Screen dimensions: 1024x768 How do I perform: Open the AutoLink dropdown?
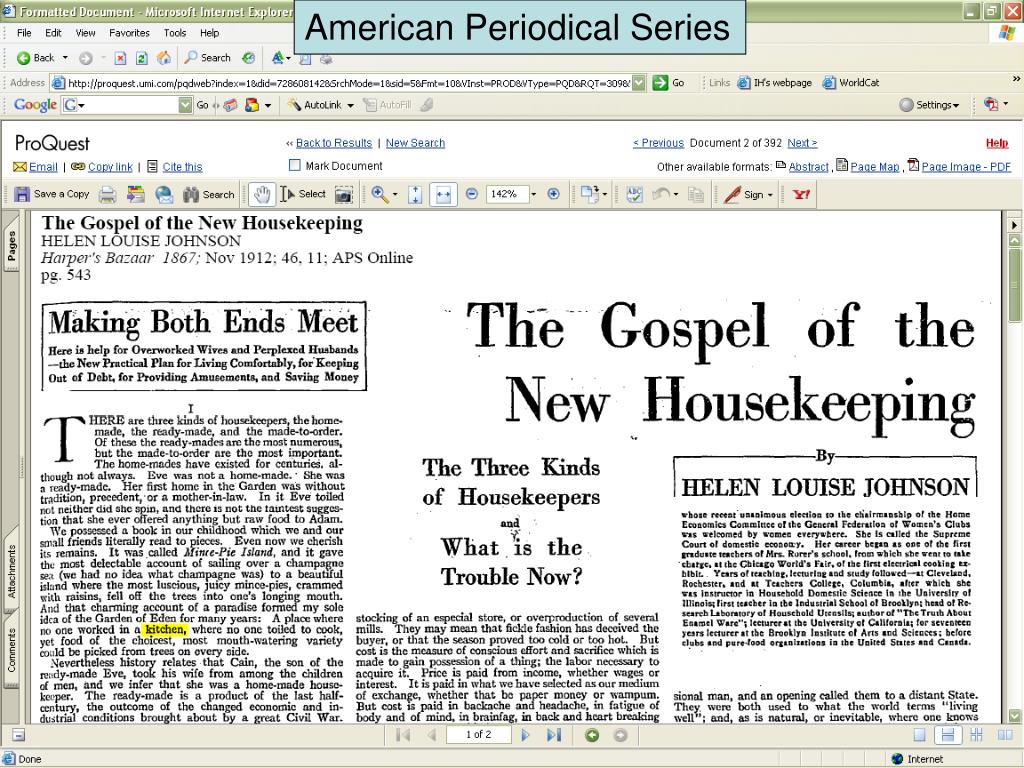(350, 105)
